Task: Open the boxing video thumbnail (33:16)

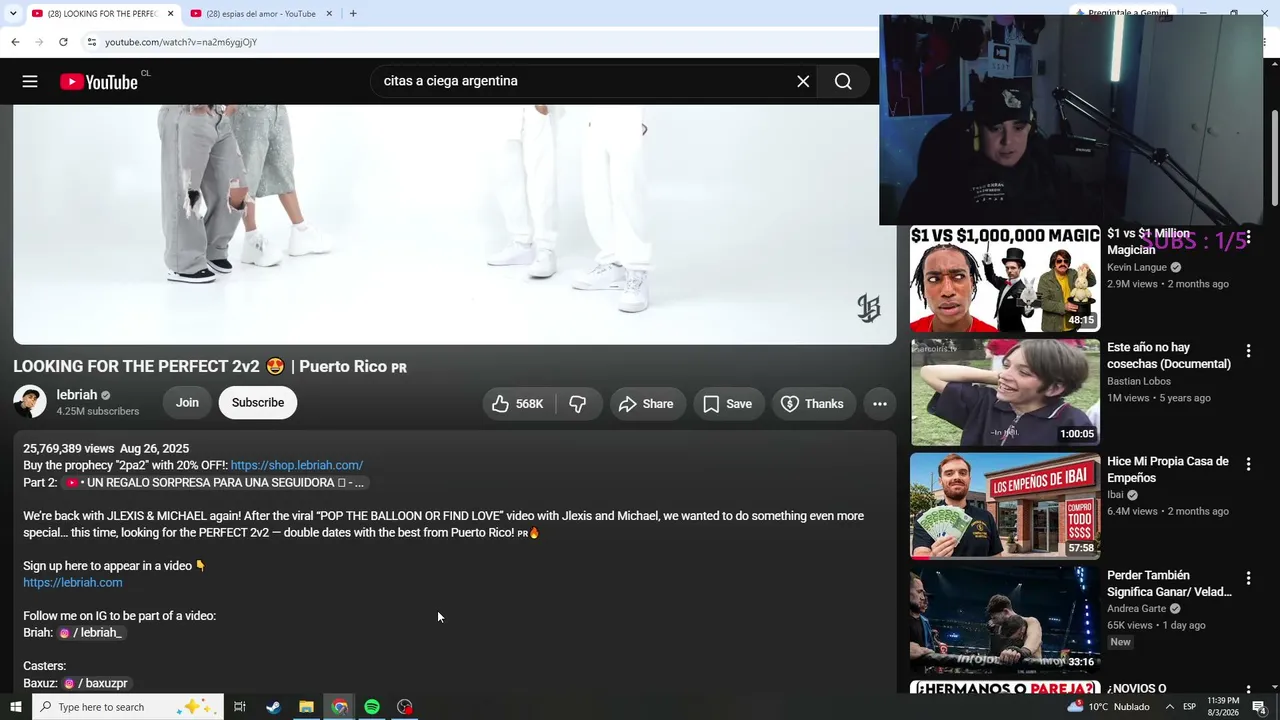Action: [x=1005, y=620]
